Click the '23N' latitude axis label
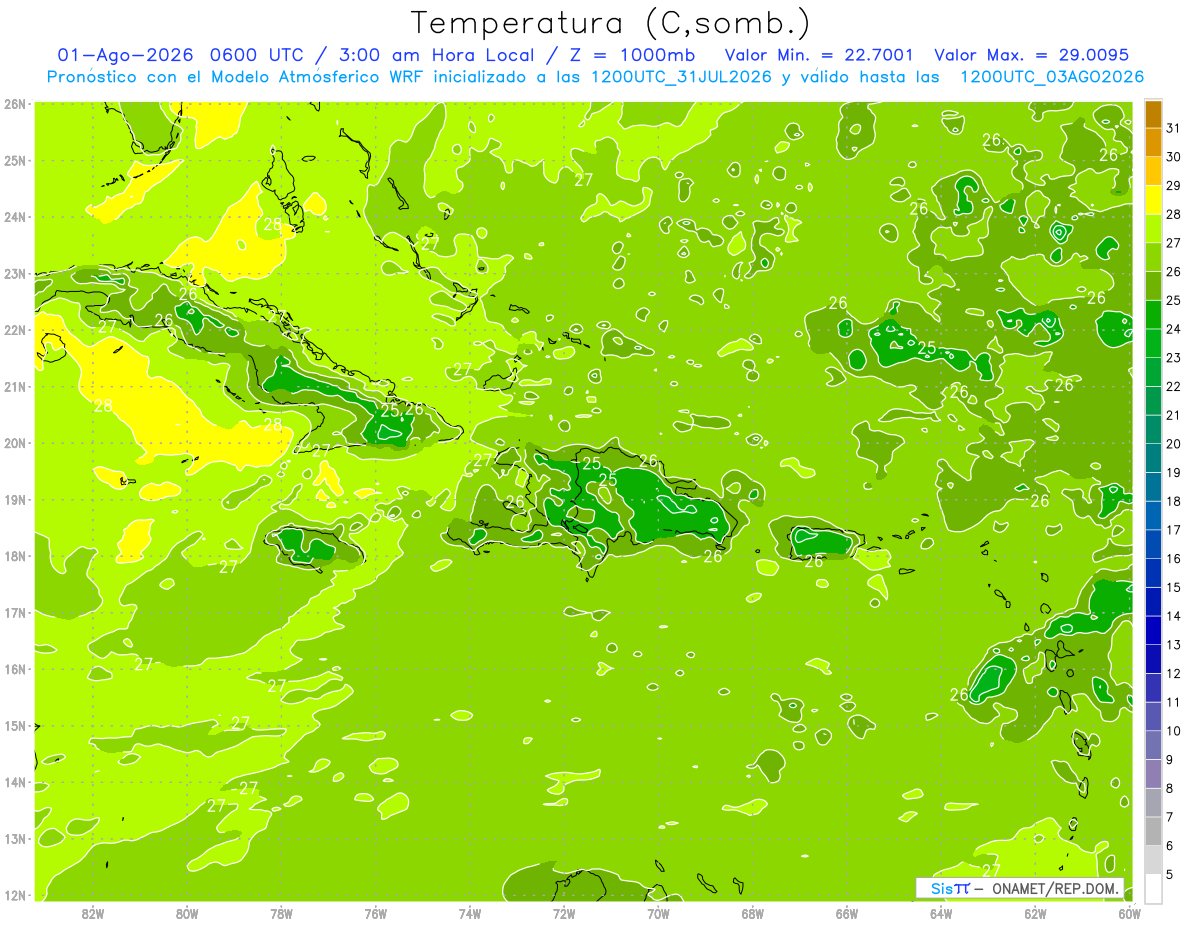 14,273
